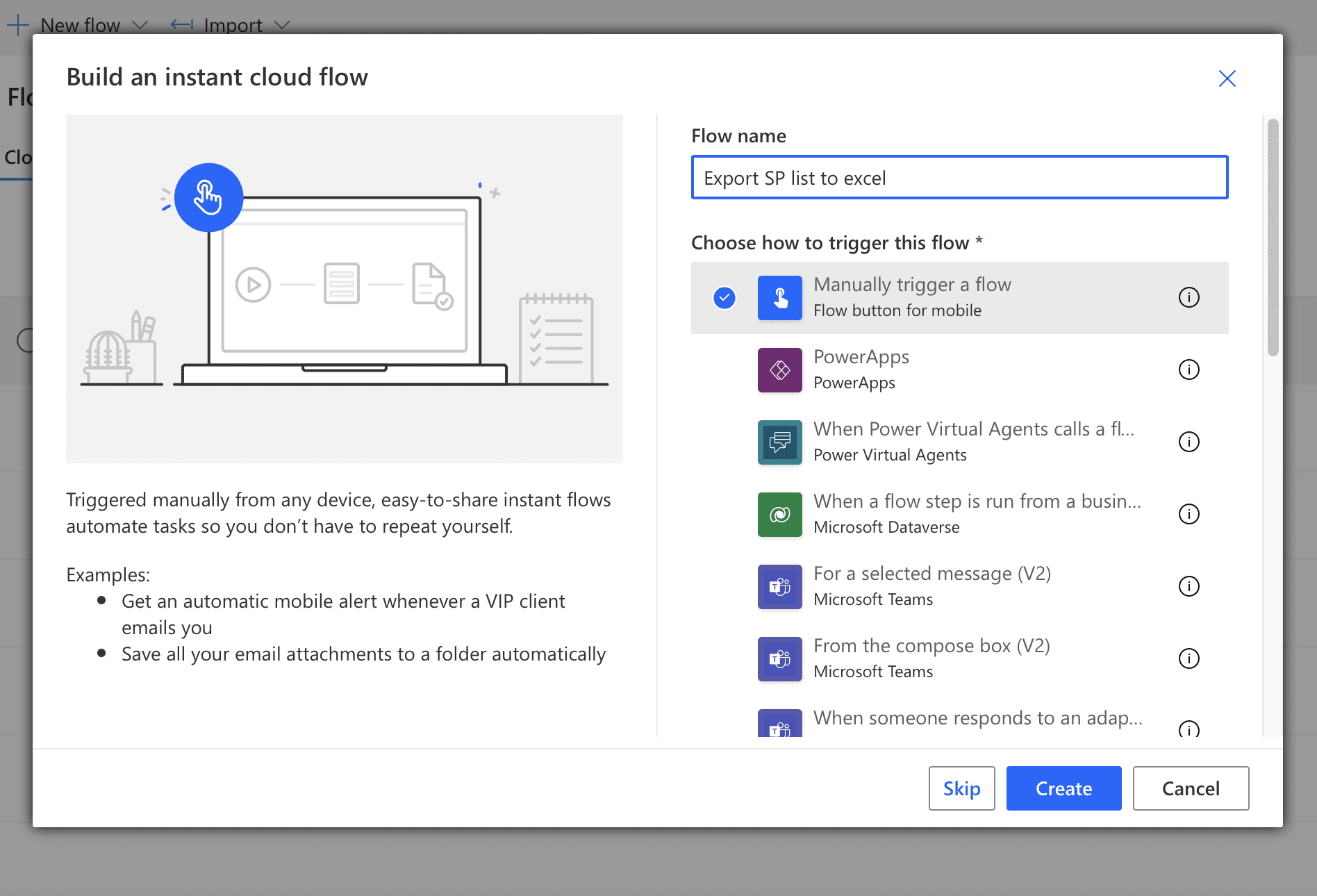The height and width of the screenshot is (896, 1317).
Task: Click inside the Flow name field
Action: pyautogui.click(x=959, y=177)
